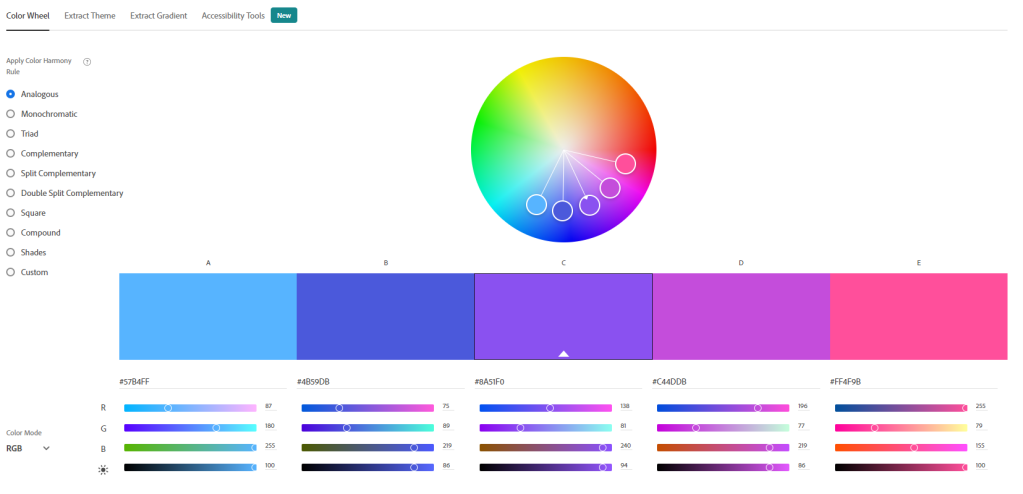Click the pink handle on the color wheel
The height and width of the screenshot is (494, 1023).
625,163
